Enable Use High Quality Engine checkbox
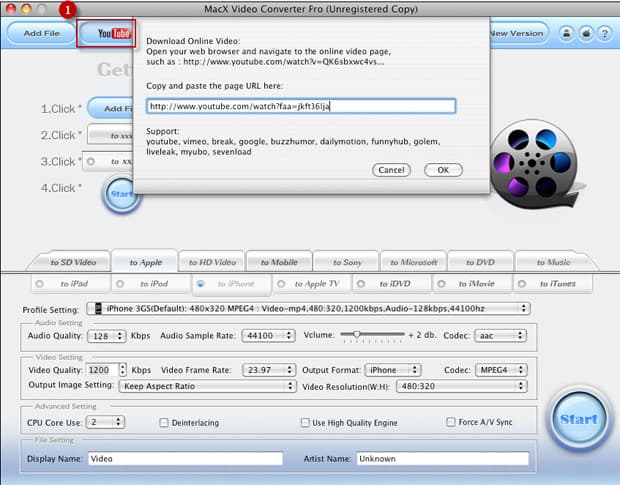The image size is (620, 485). pos(305,423)
